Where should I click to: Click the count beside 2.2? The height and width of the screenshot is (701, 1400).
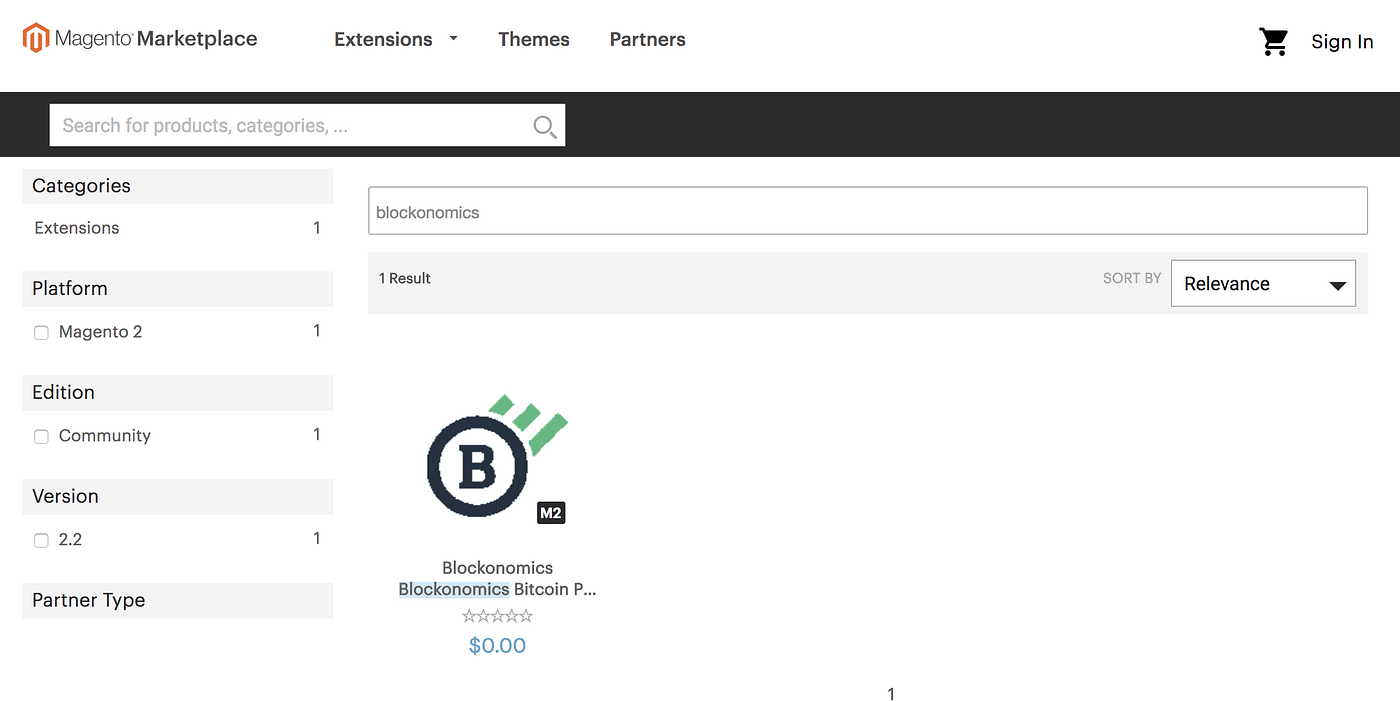pos(317,539)
